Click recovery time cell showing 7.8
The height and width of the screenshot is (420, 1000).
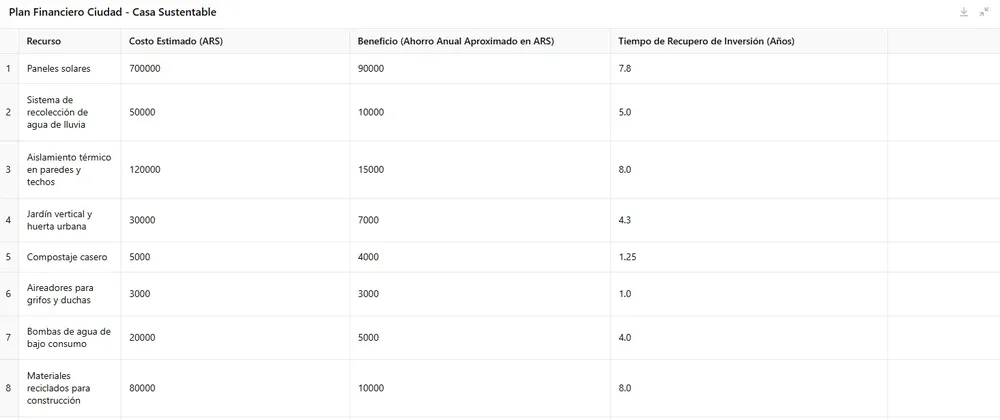625,69
